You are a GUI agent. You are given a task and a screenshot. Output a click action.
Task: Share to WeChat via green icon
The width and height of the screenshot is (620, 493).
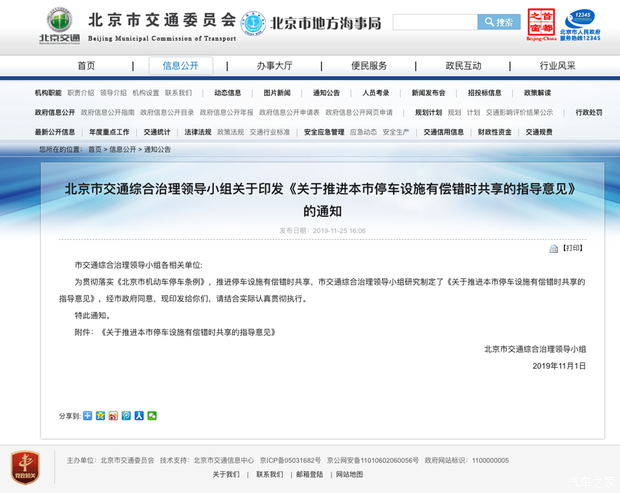(152, 415)
